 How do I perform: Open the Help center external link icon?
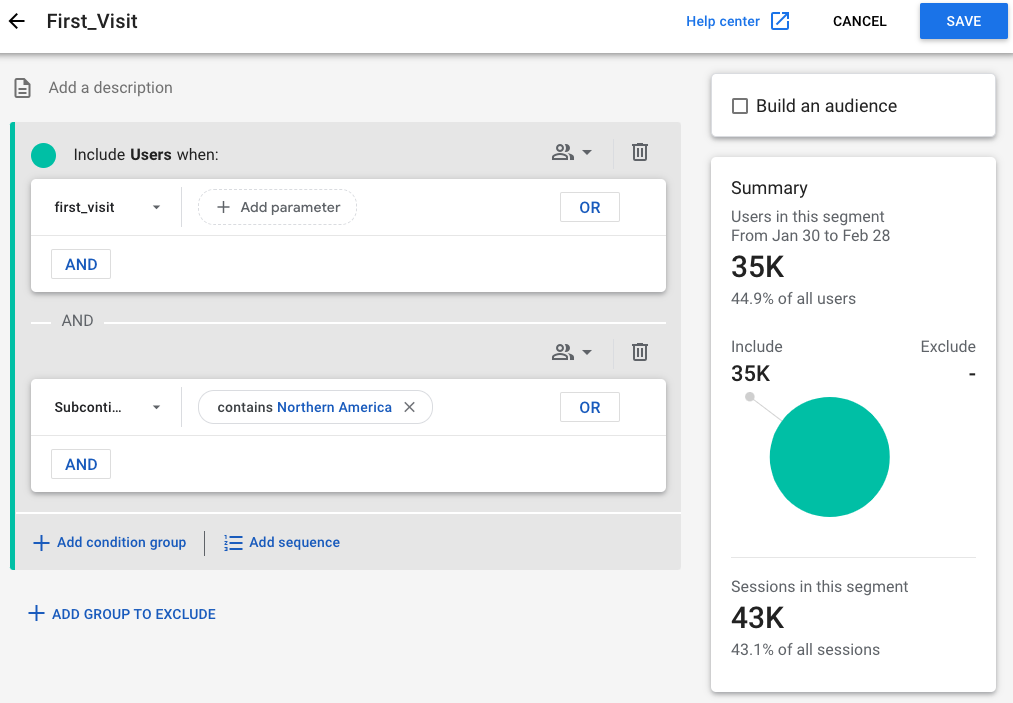pos(780,21)
